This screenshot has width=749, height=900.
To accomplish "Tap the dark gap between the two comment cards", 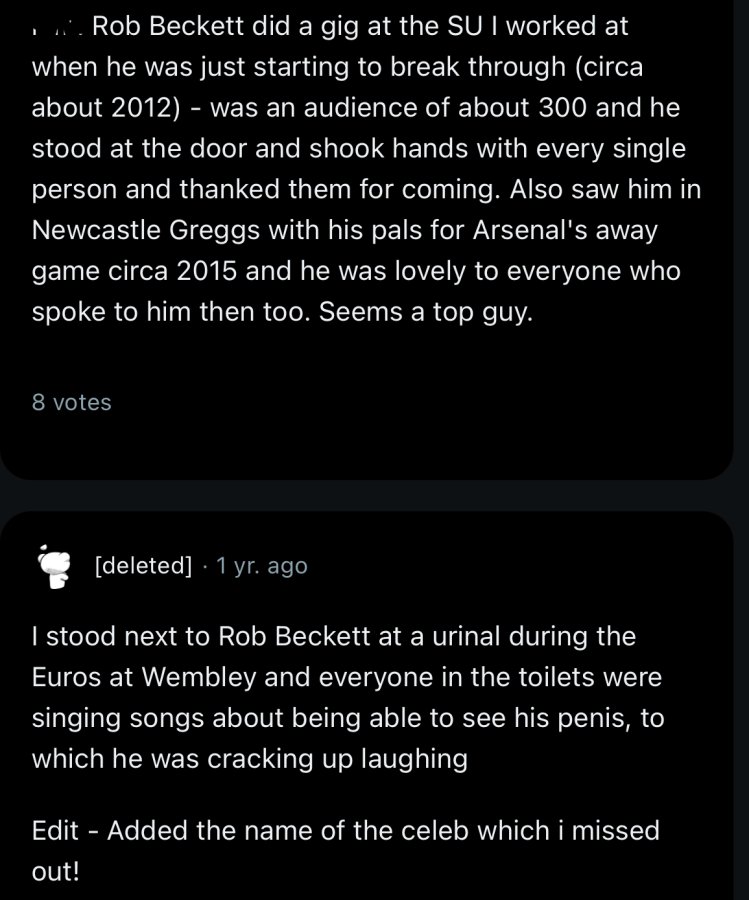I will [x=366, y=495].
